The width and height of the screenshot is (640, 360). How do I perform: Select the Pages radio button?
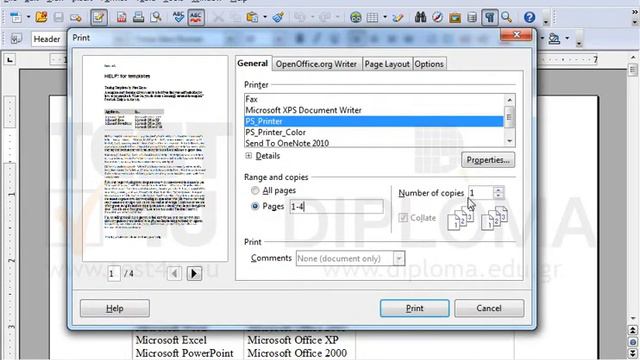[255, 206]
